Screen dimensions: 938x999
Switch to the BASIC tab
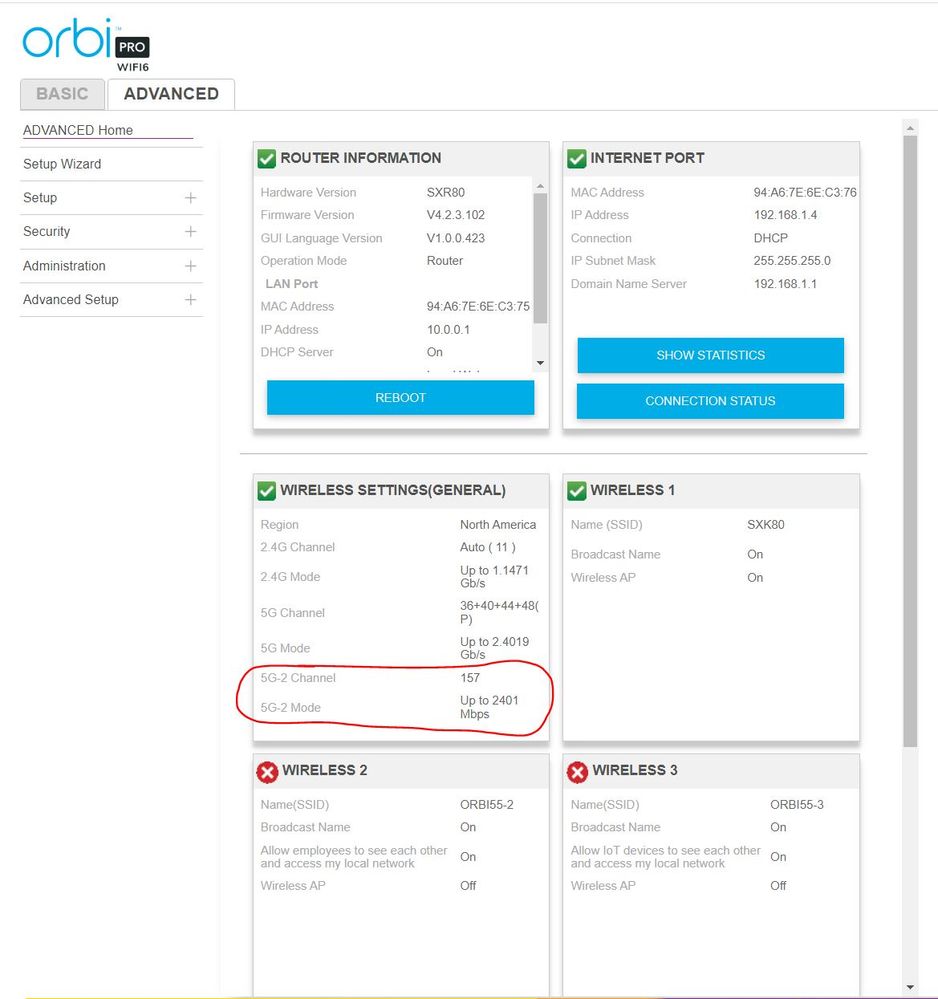click(x=62, y=94)
